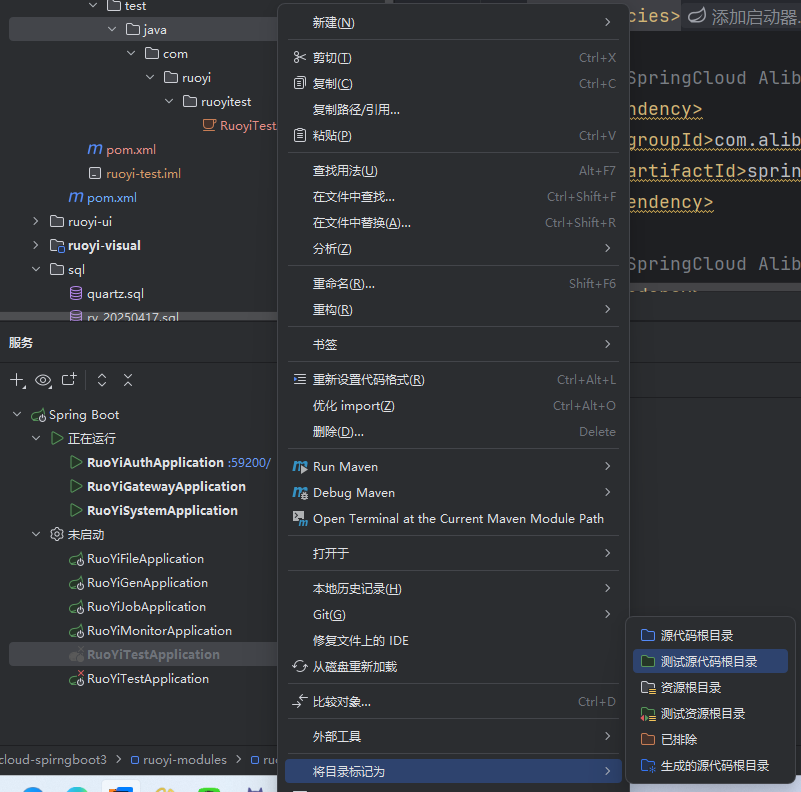This screenshot has width=801, height=792.
Task: Expand the ruoyi-ui folder in project tree
Action: (36, 222)
